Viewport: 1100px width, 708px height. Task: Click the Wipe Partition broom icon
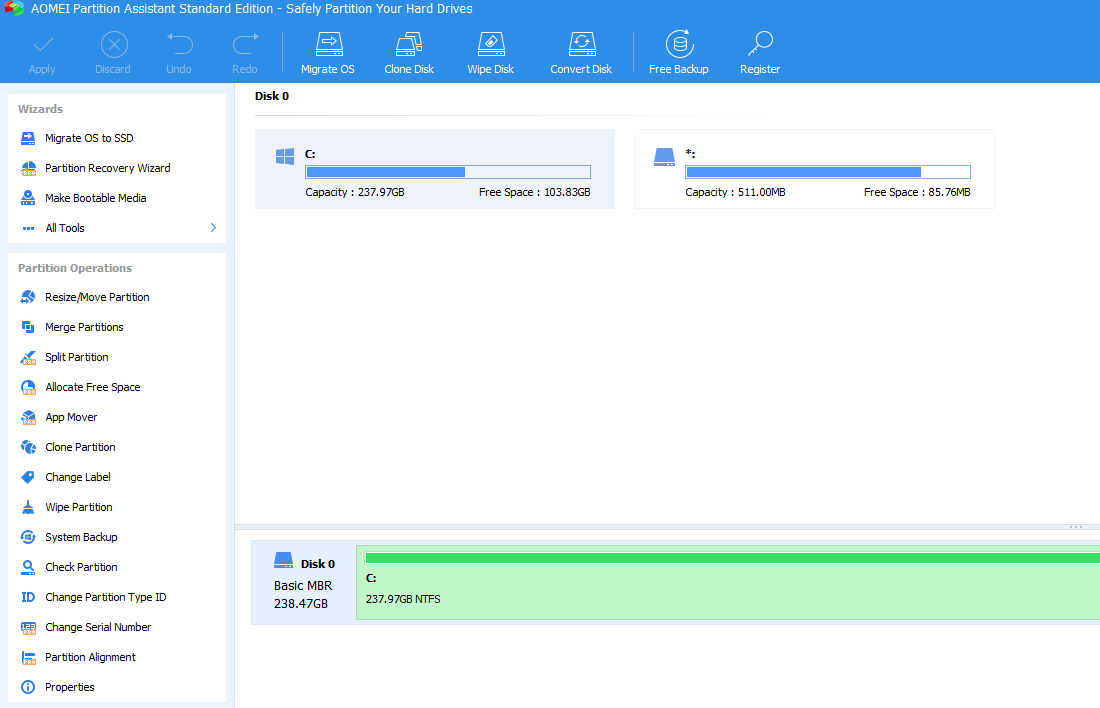pyautogui.click(x=28, y=507)
